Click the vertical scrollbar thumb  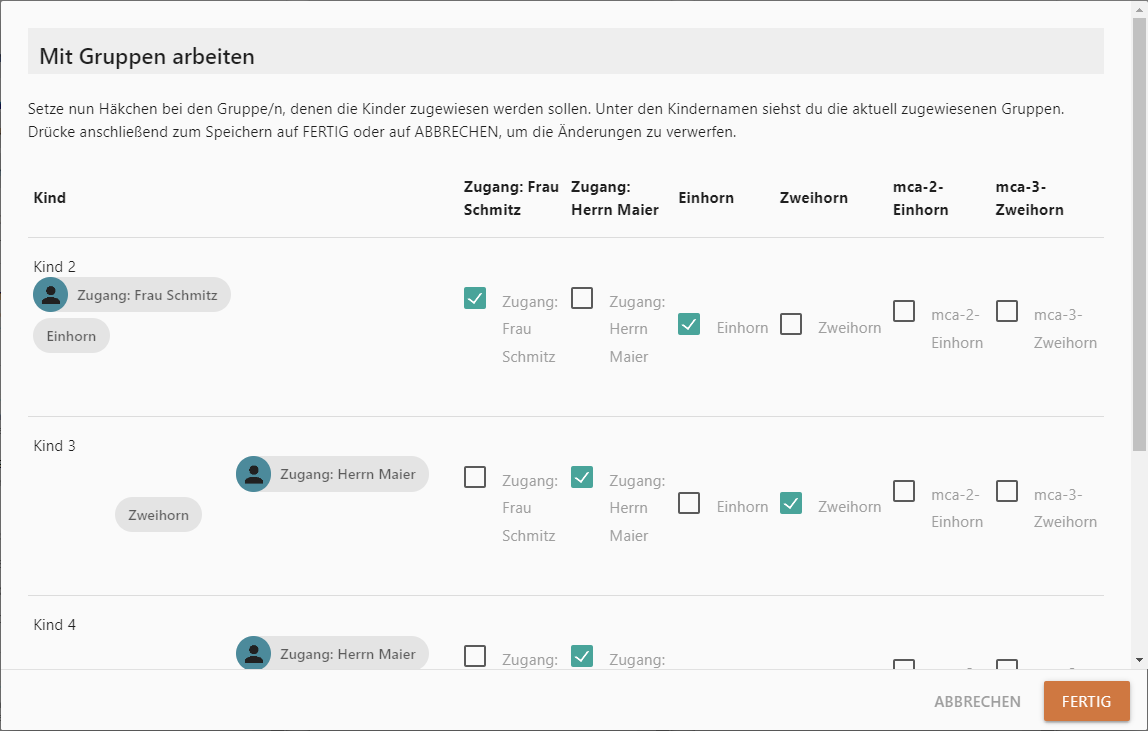coord(1139,234)
